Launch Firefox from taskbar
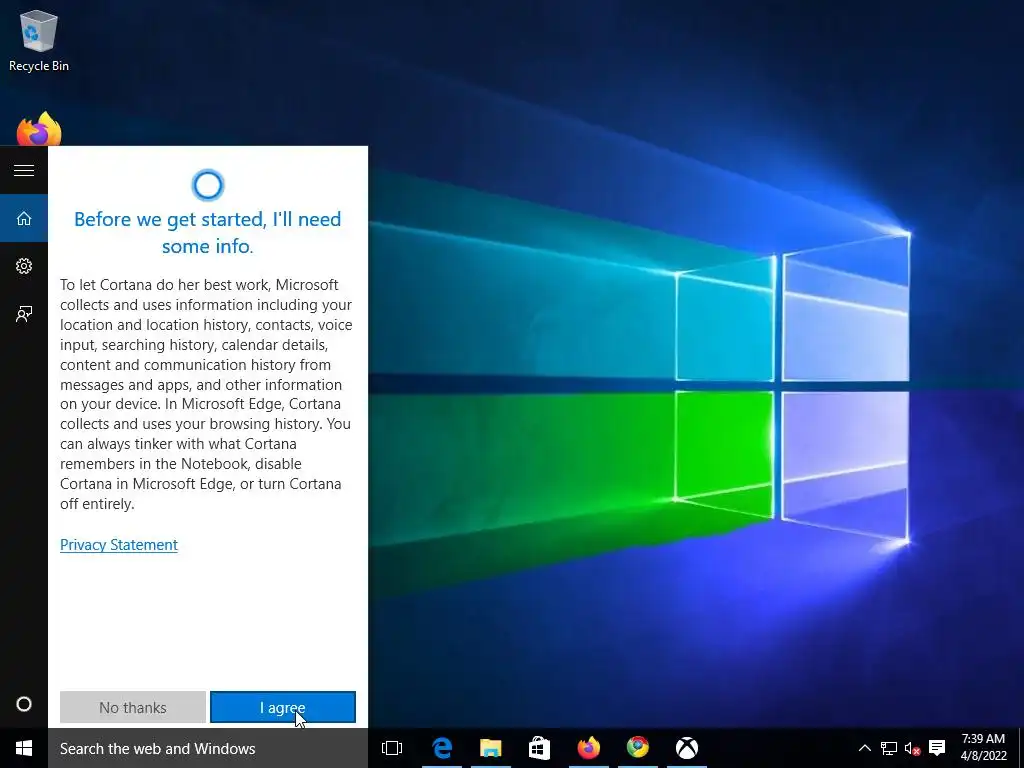This screenshot has height=768, width=1024. [588, 748]
